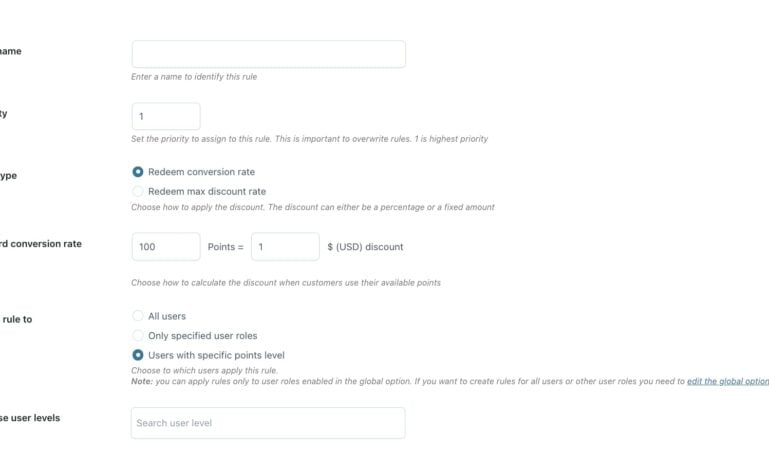
Task: Choose the All users radio circle
Action: [138, 316]
